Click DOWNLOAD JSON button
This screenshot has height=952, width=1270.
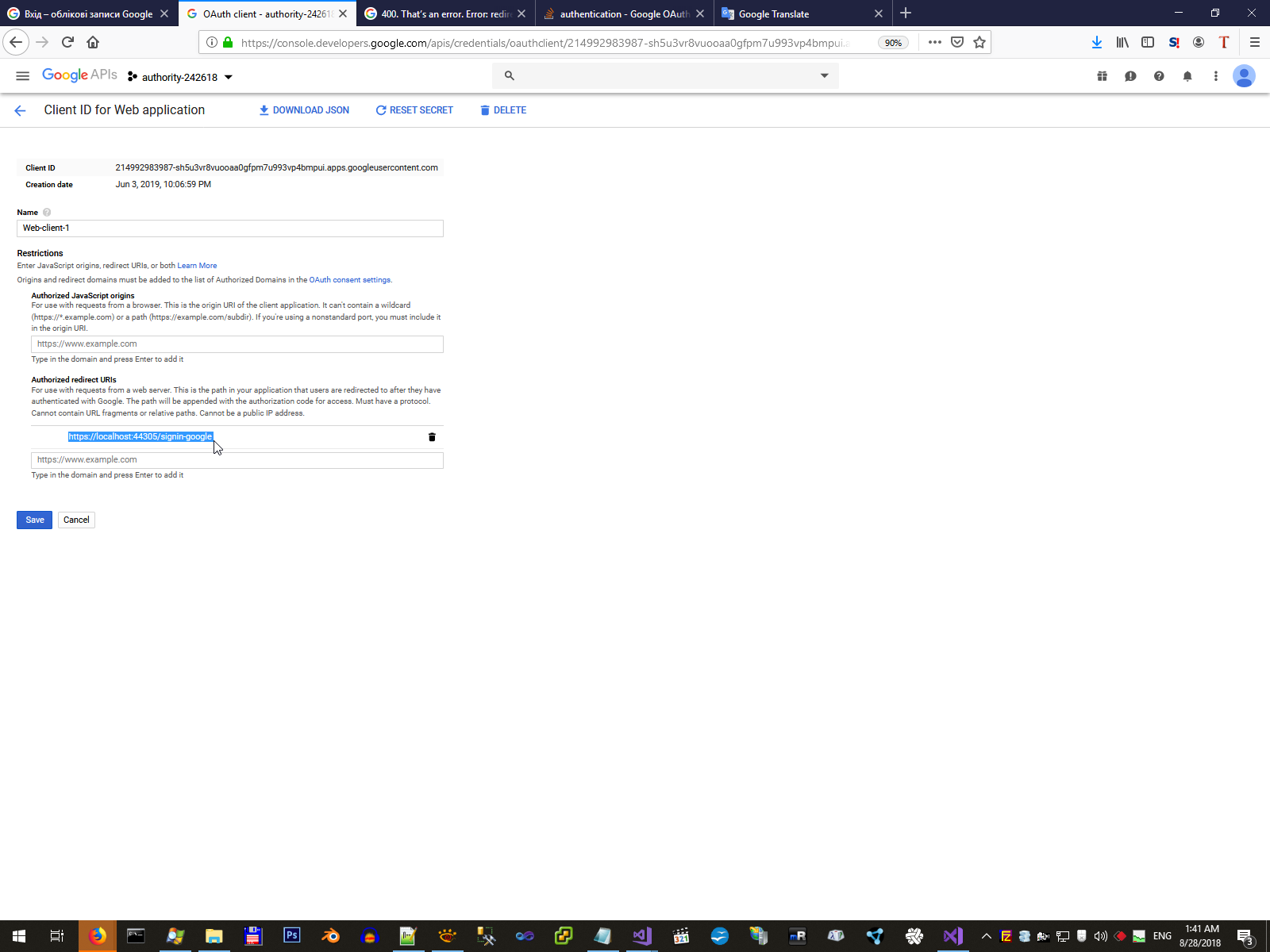304,110
